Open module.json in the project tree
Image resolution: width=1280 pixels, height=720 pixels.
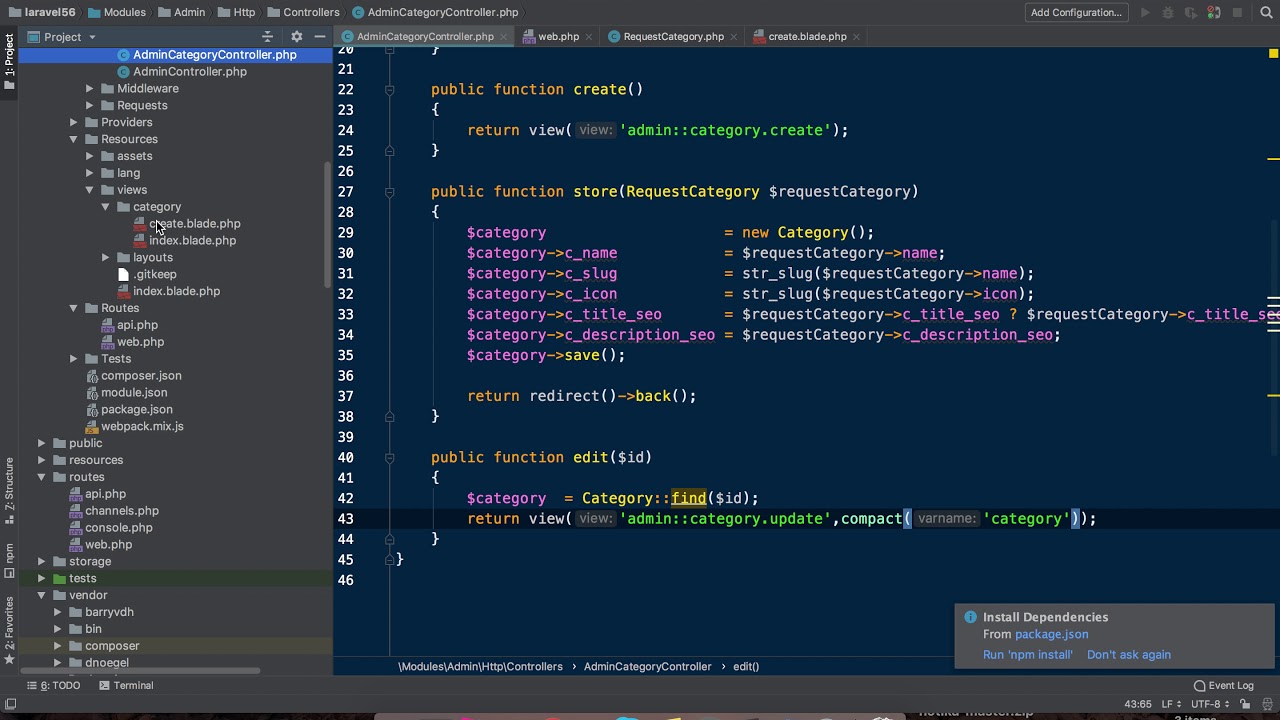134,392
